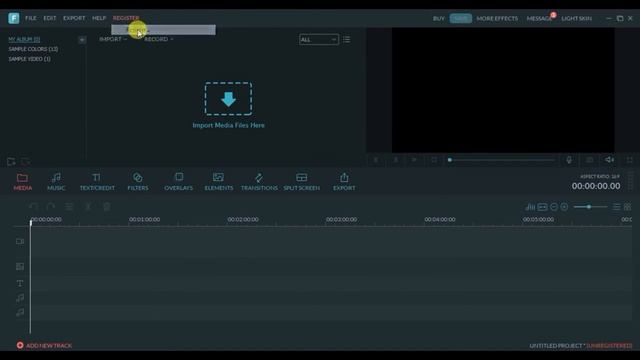Click the Filmora logo icon

point(13,18)
